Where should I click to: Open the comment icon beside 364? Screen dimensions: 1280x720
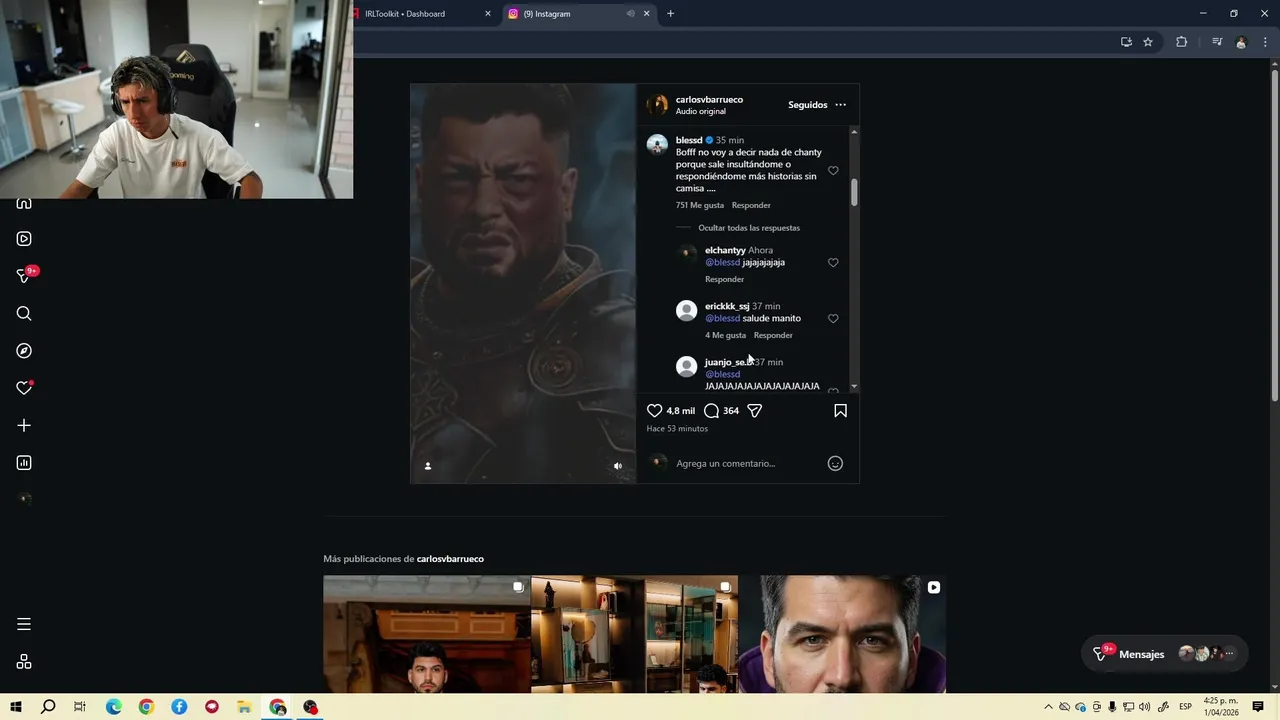click(711, 411)
